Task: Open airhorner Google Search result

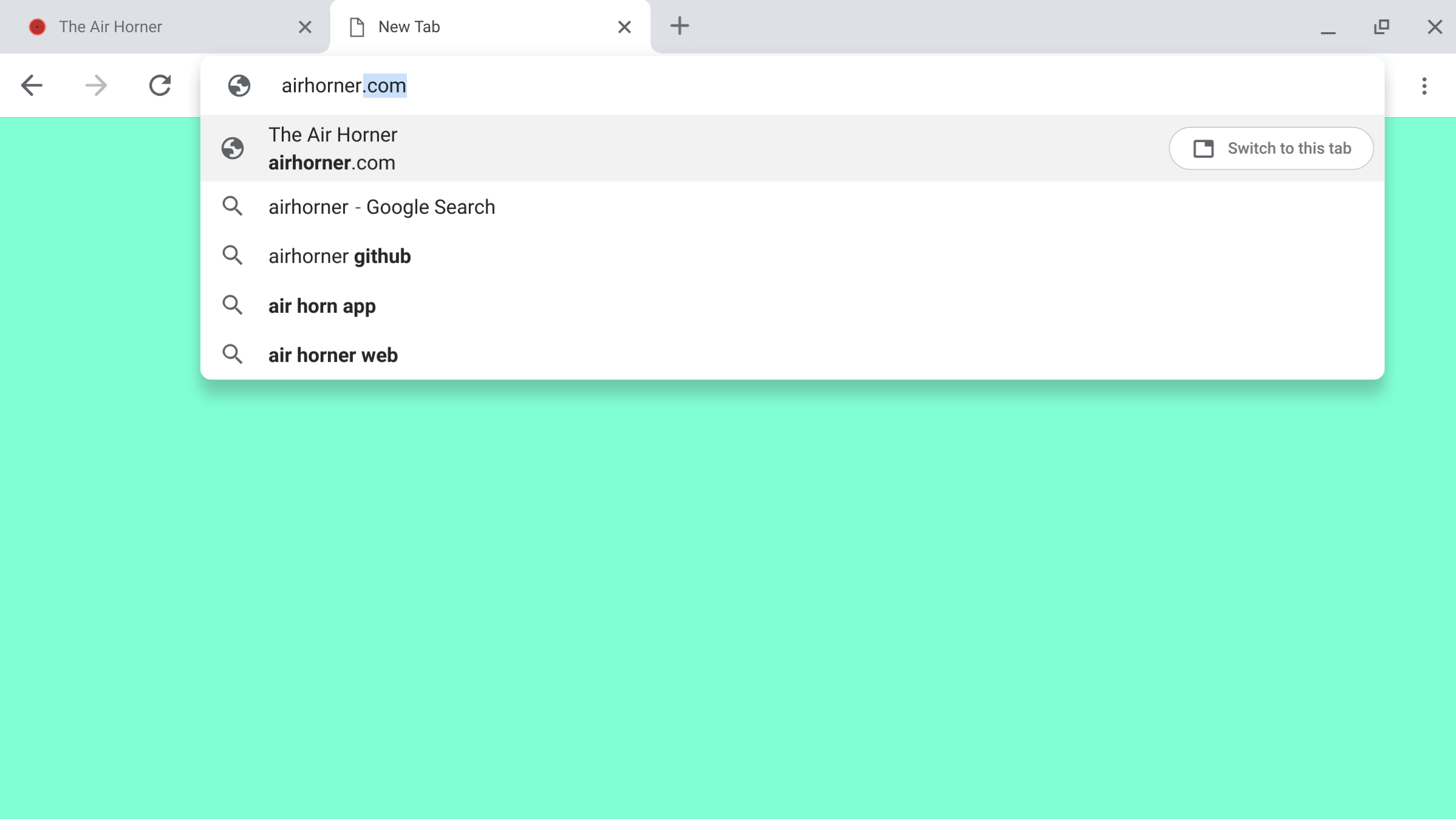Action: pos(382,206)
